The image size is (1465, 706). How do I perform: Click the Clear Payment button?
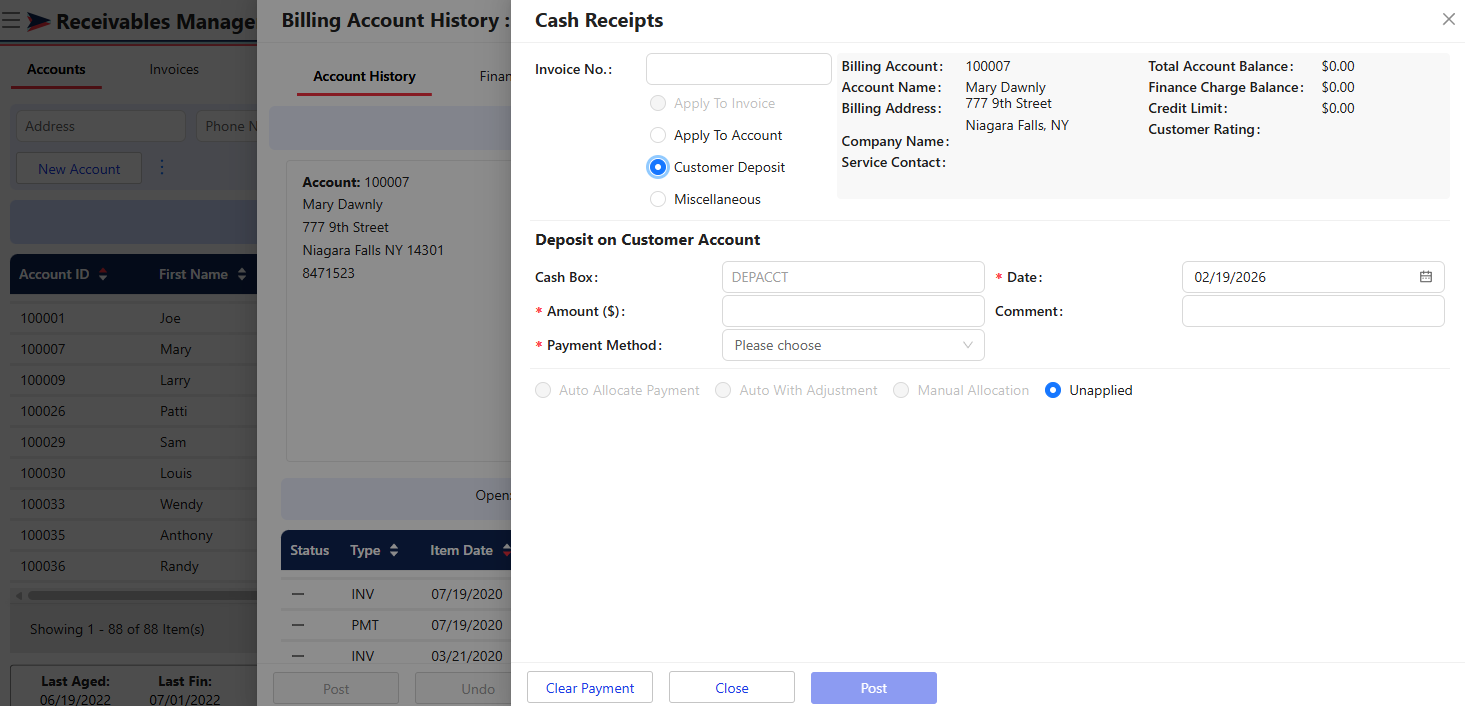pos(590,688)
